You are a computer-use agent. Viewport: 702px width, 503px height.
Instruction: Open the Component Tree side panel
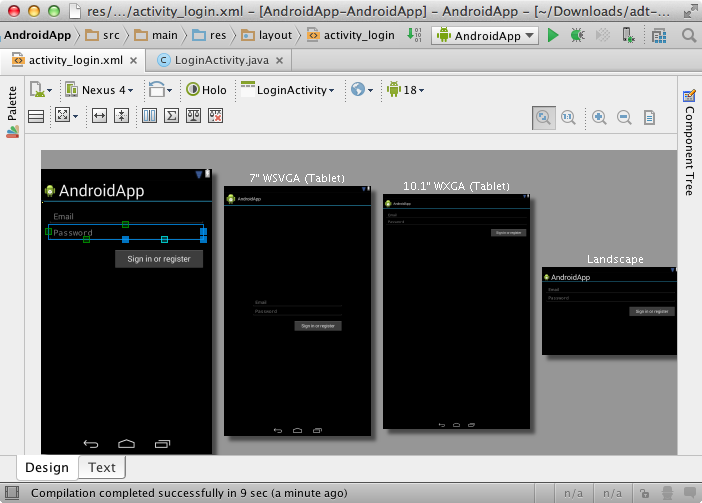(x=689, y=140)
